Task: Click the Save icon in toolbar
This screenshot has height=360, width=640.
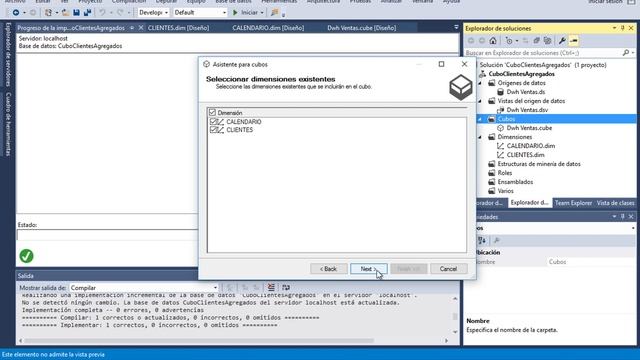Action: coord(76,13)
